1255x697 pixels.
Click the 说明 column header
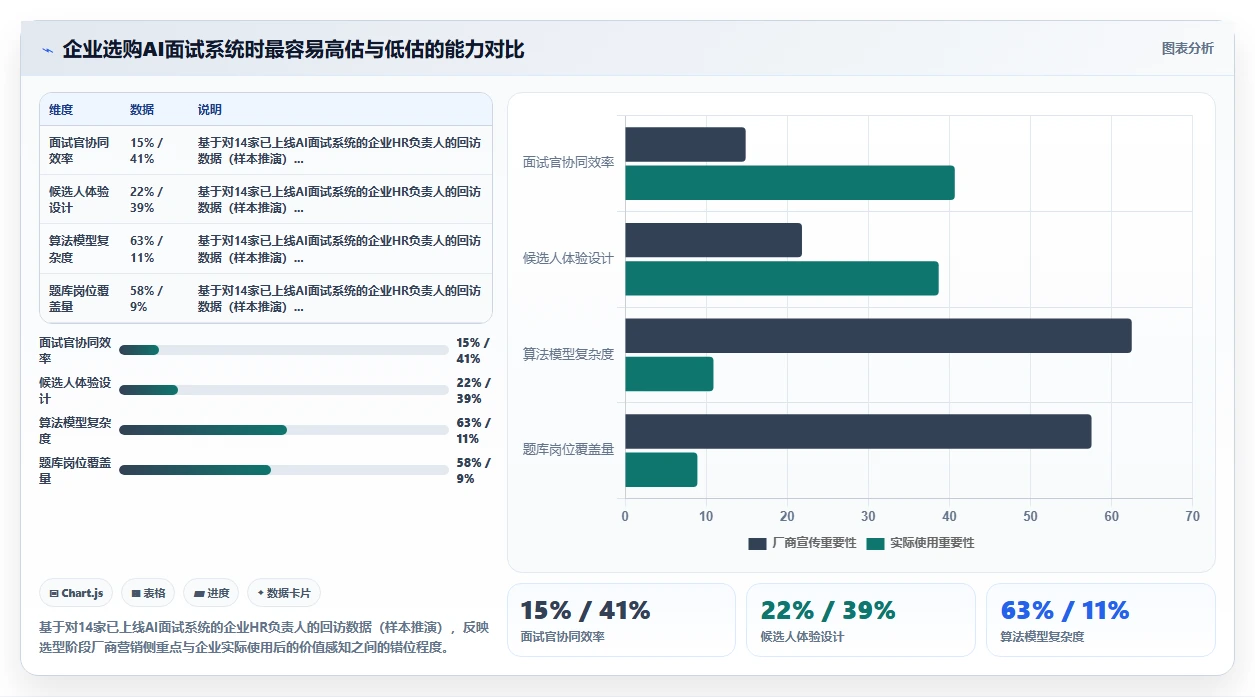click(x=210, y=110)
